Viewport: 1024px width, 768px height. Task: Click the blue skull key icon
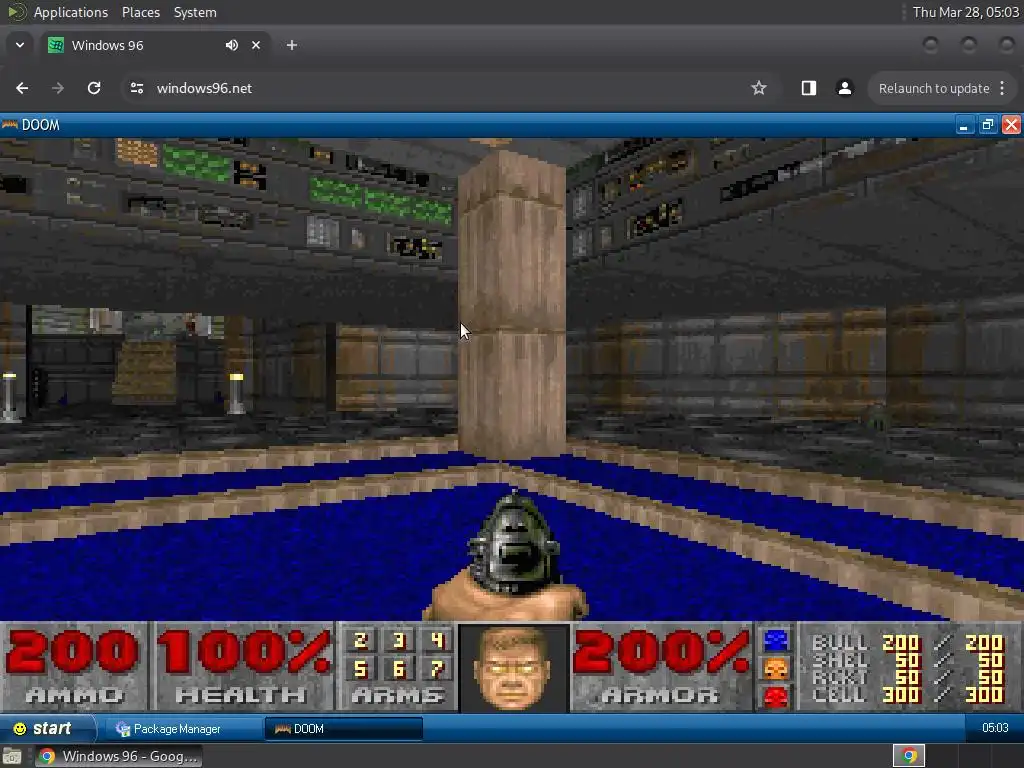pos(776,641)
